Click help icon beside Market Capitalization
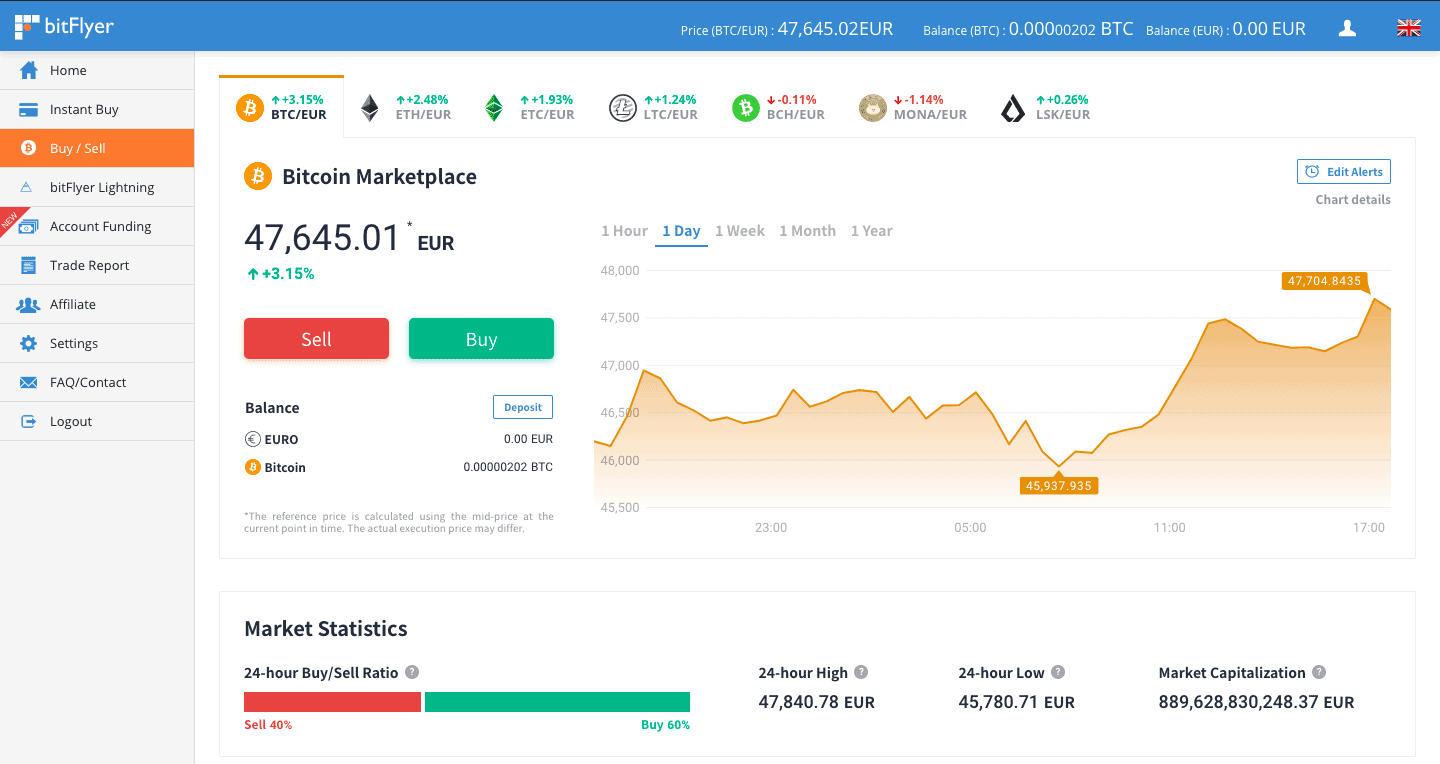1440x764 pixels. coord(1319,672)
